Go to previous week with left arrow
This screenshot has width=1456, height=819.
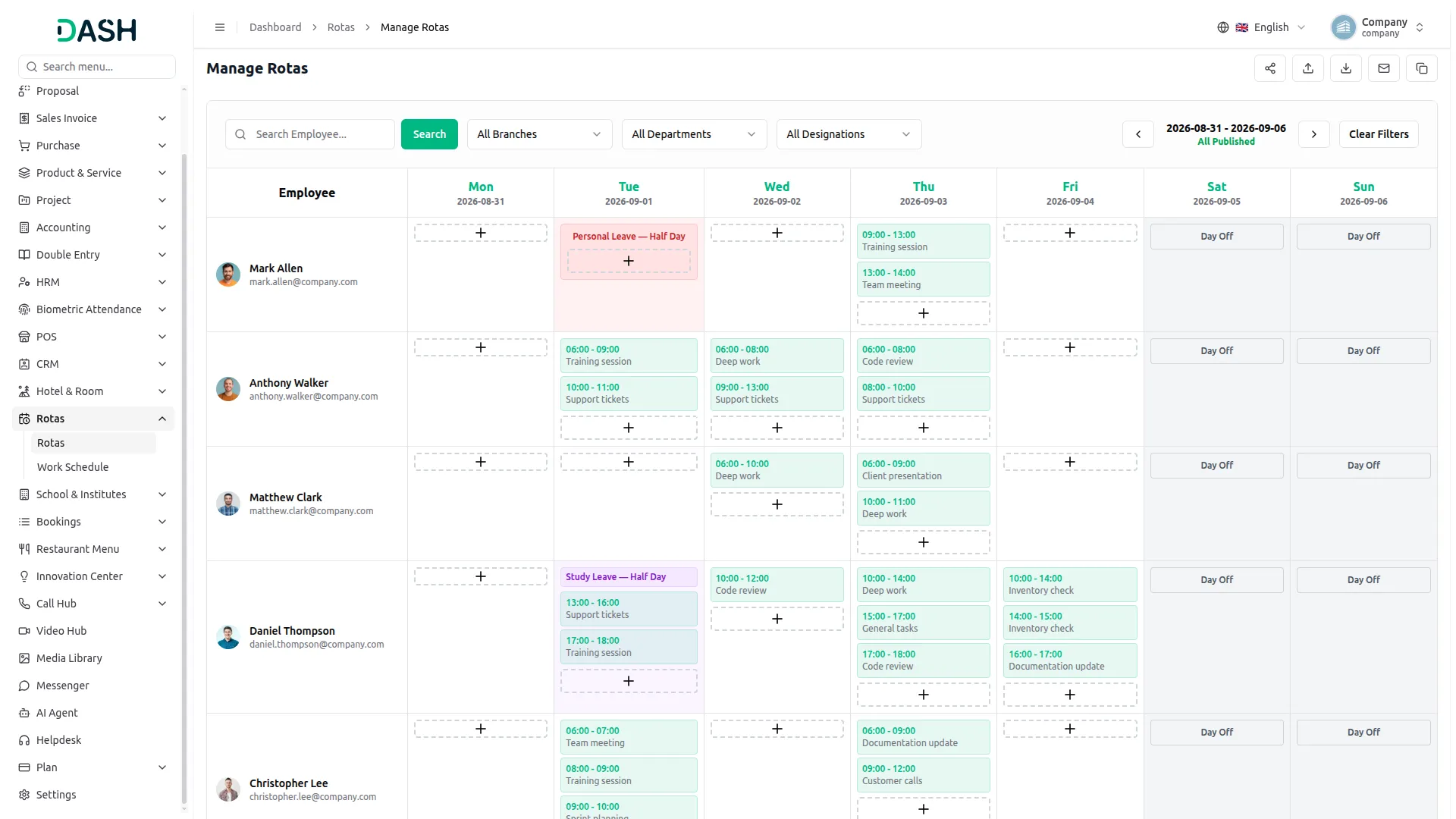1138,134
